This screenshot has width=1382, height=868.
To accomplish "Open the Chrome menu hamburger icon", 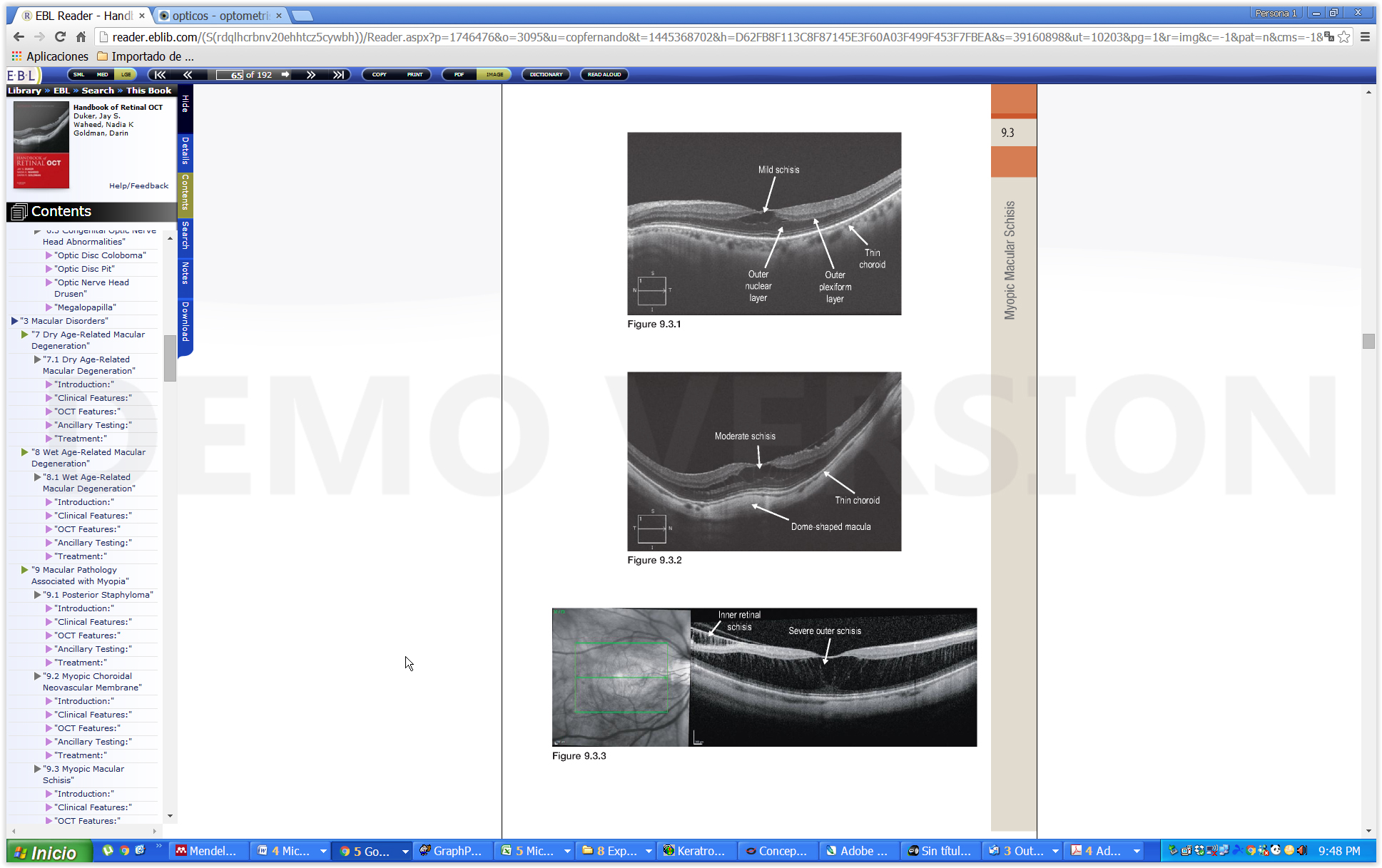I will pos(1364,36).
